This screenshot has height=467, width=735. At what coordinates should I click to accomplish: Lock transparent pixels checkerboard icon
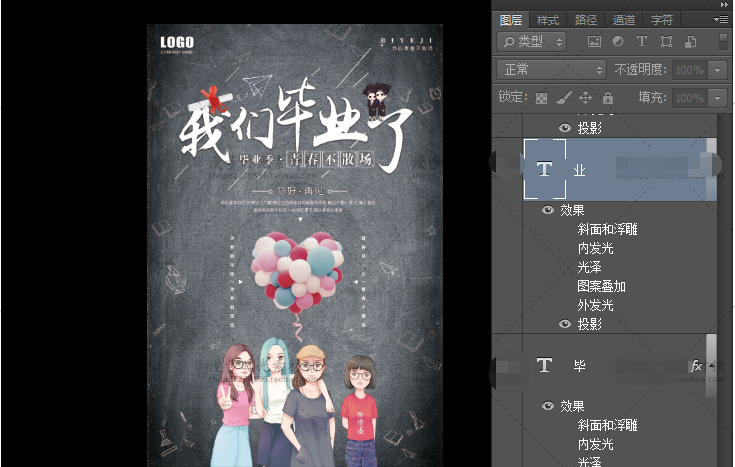click(x=541, y=98)
